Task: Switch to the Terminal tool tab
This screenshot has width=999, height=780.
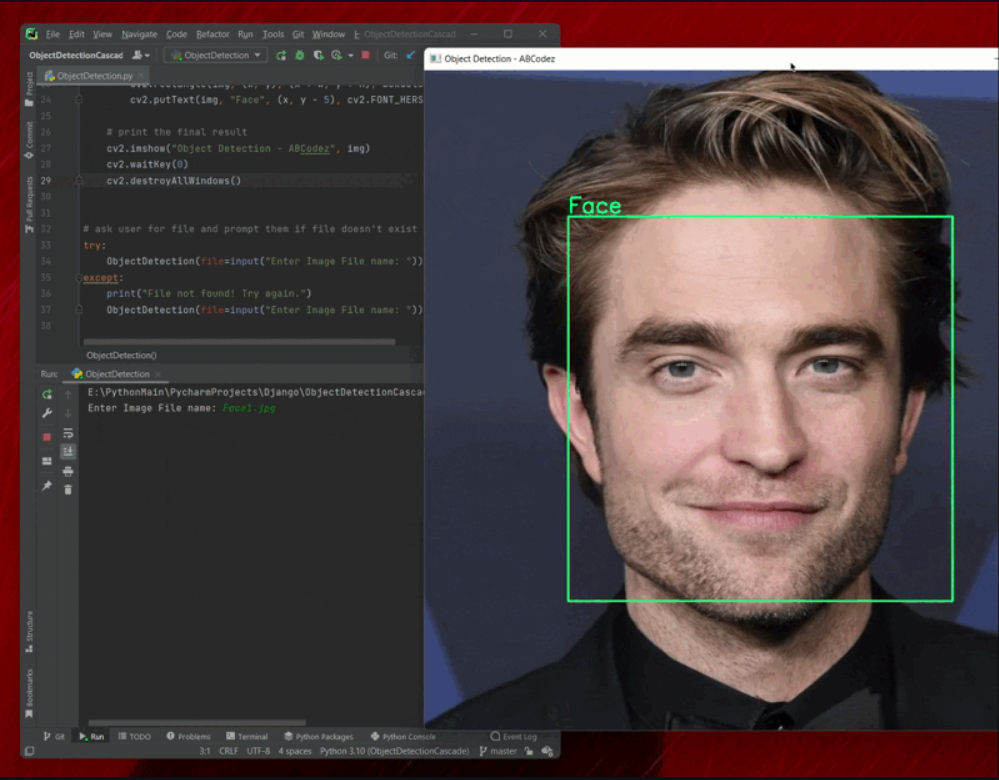Action: (246, 736)
